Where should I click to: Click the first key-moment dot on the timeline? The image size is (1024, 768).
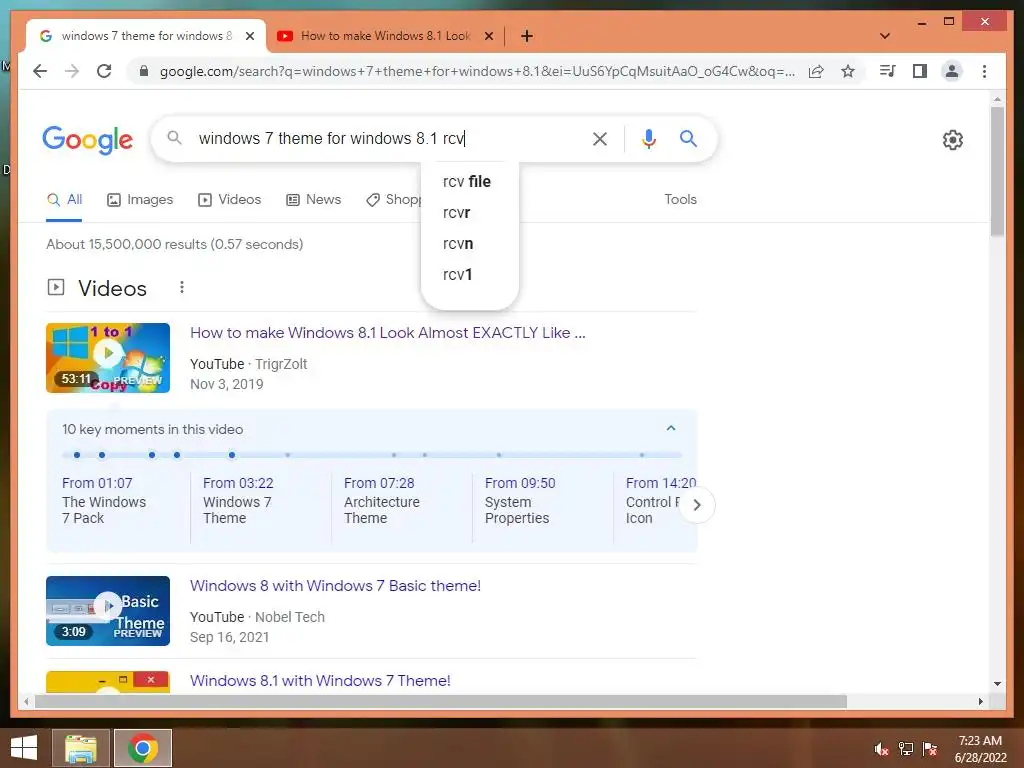coord(77,455)
